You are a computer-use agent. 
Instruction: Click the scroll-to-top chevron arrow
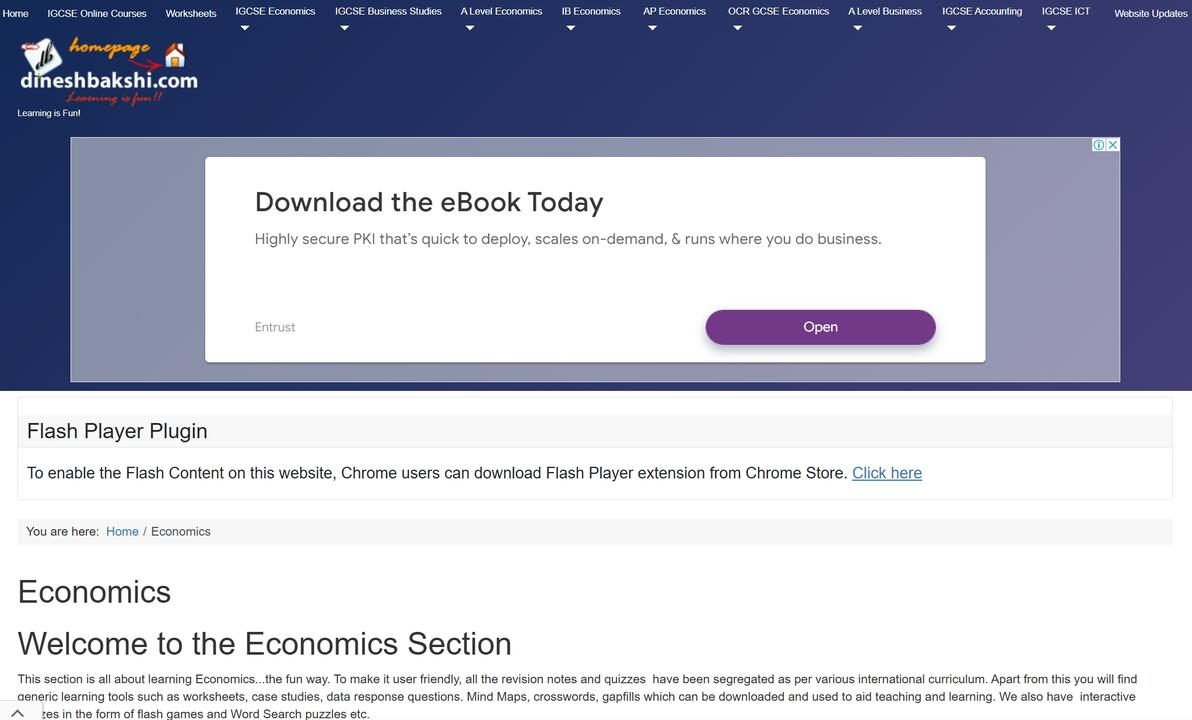pos(17,712)
